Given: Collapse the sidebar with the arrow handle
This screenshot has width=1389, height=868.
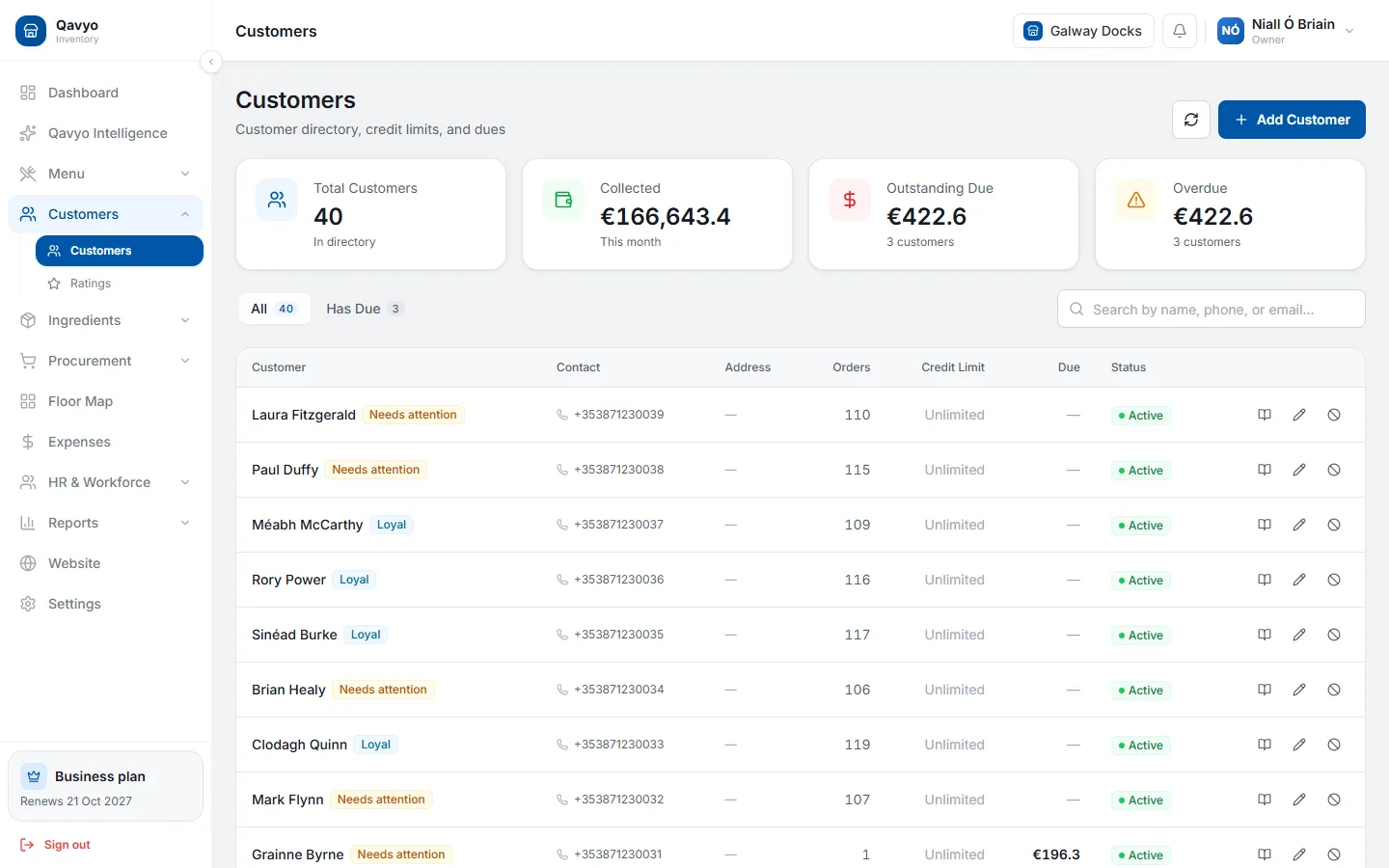Looking at the screenshot, I should (211, 62).
